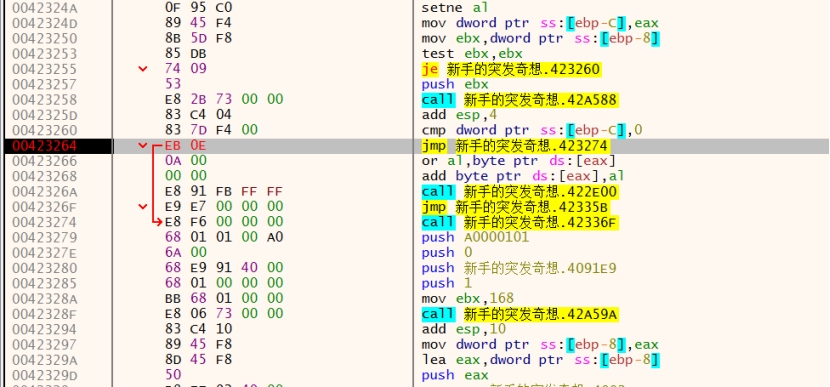The image size is (830, 387).
Task: Click opcode bytes E8 06 73 00 00
Action: (224, 314)
